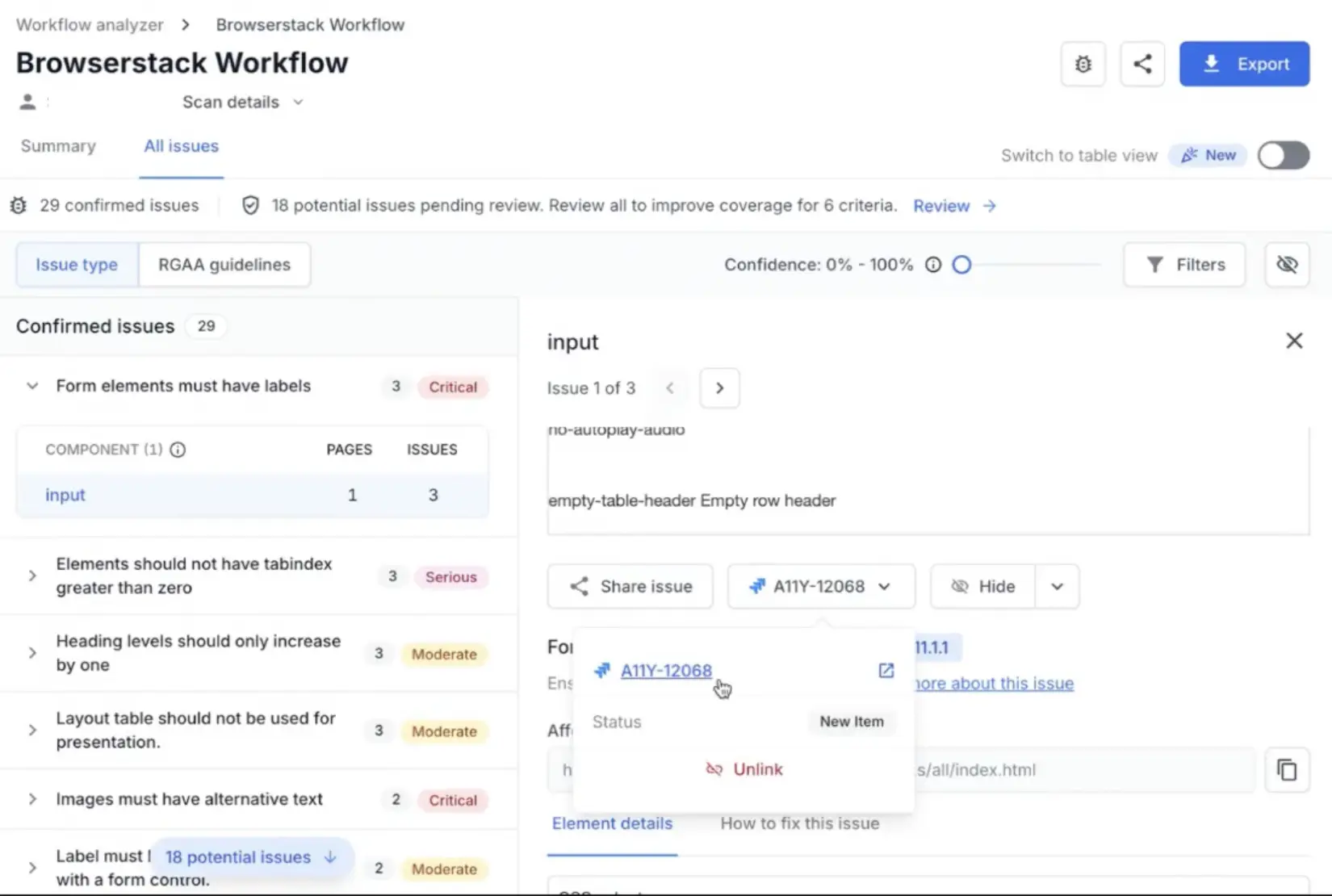Viewport: 1332px width, 896px height.
Task: Switch to the Summary tab
Action: 58,146
